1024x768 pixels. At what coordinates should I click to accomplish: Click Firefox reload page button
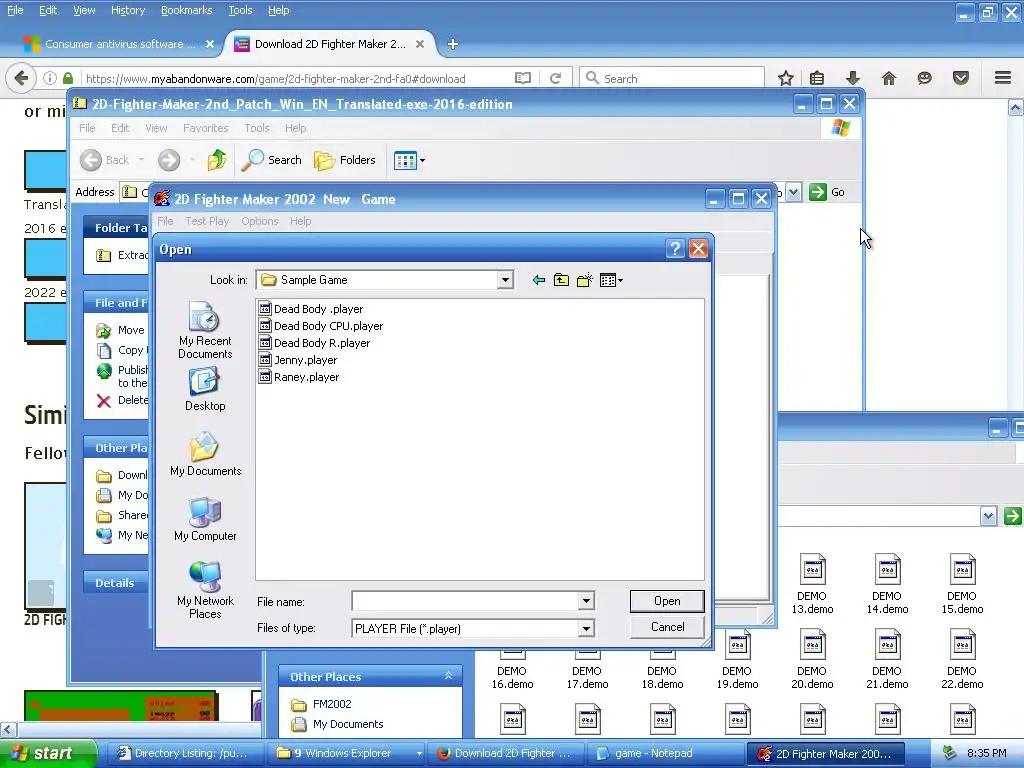(x=556, y=78)
